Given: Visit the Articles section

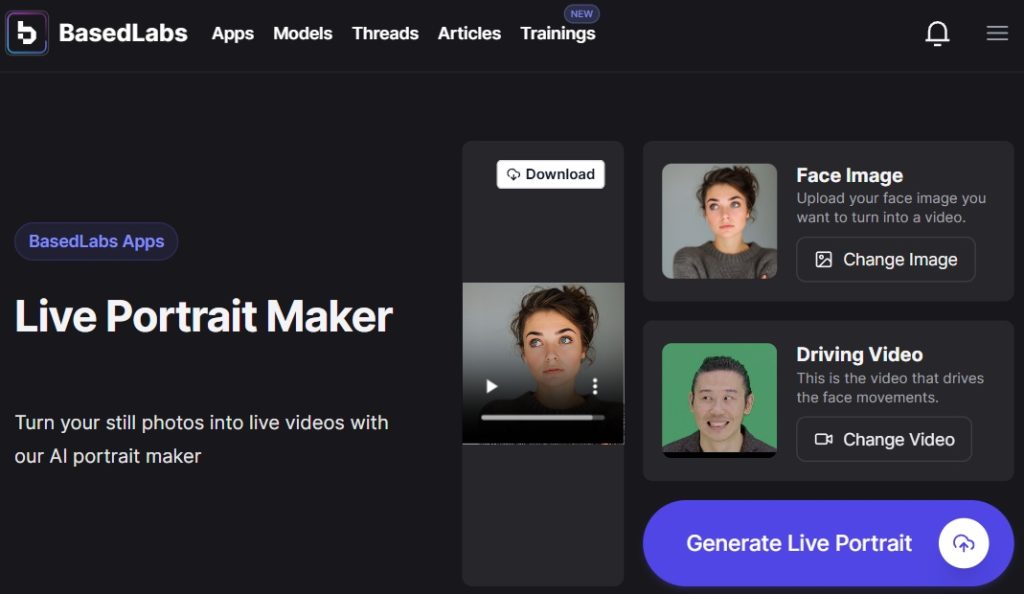Looking at the screenshot, I should coord(468,34).
